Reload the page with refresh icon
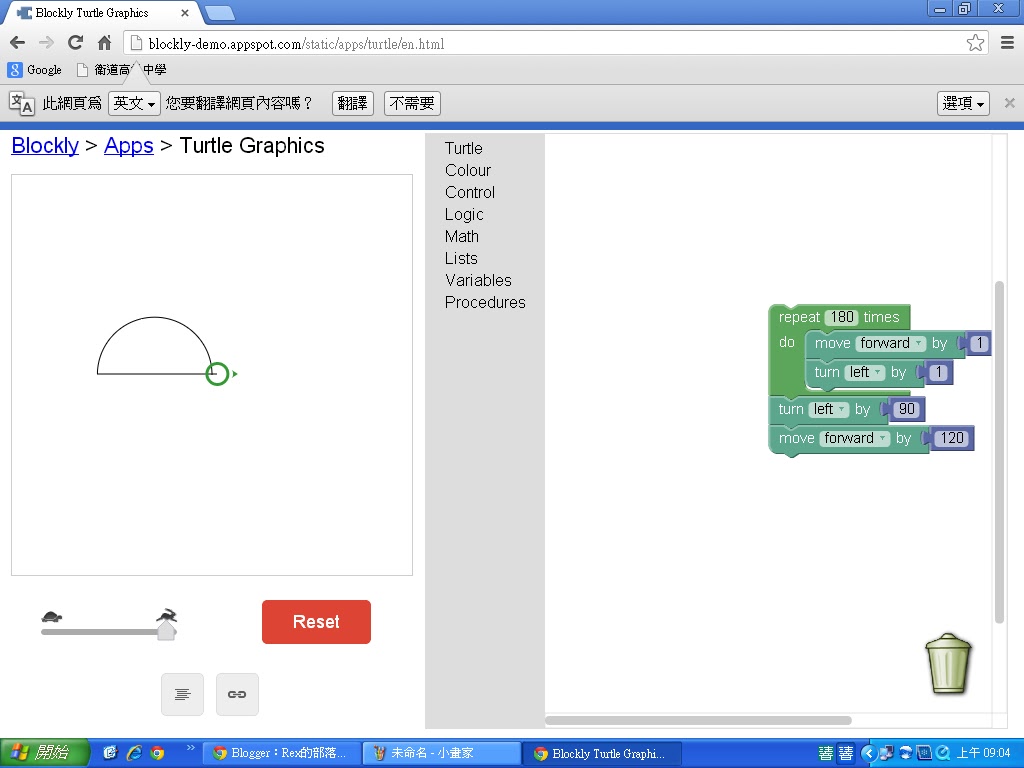This screenshot has height=768, width=1024. click(75, 43)
